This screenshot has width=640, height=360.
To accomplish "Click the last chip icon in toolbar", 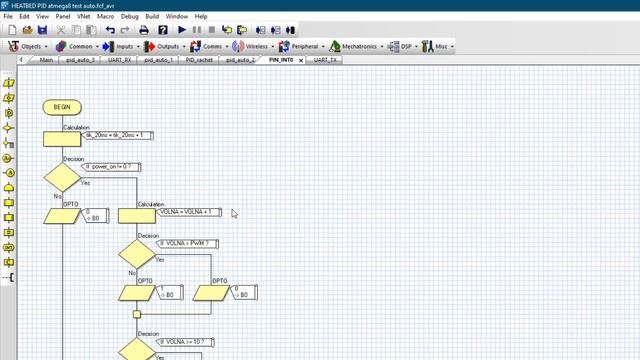I will point(290,30).
